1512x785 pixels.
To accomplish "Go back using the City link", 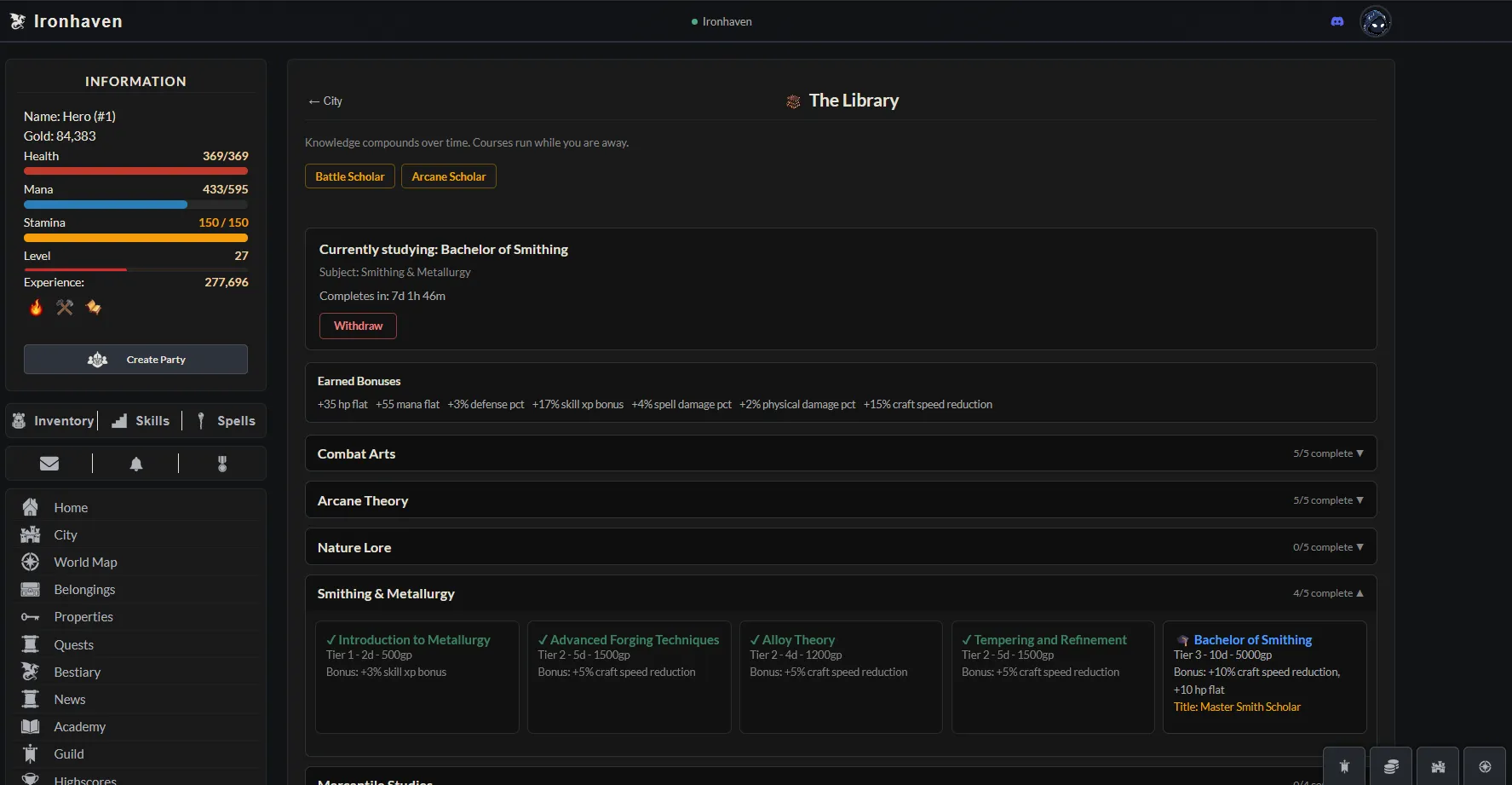I will pyautogui.click(x=325, y=101).
